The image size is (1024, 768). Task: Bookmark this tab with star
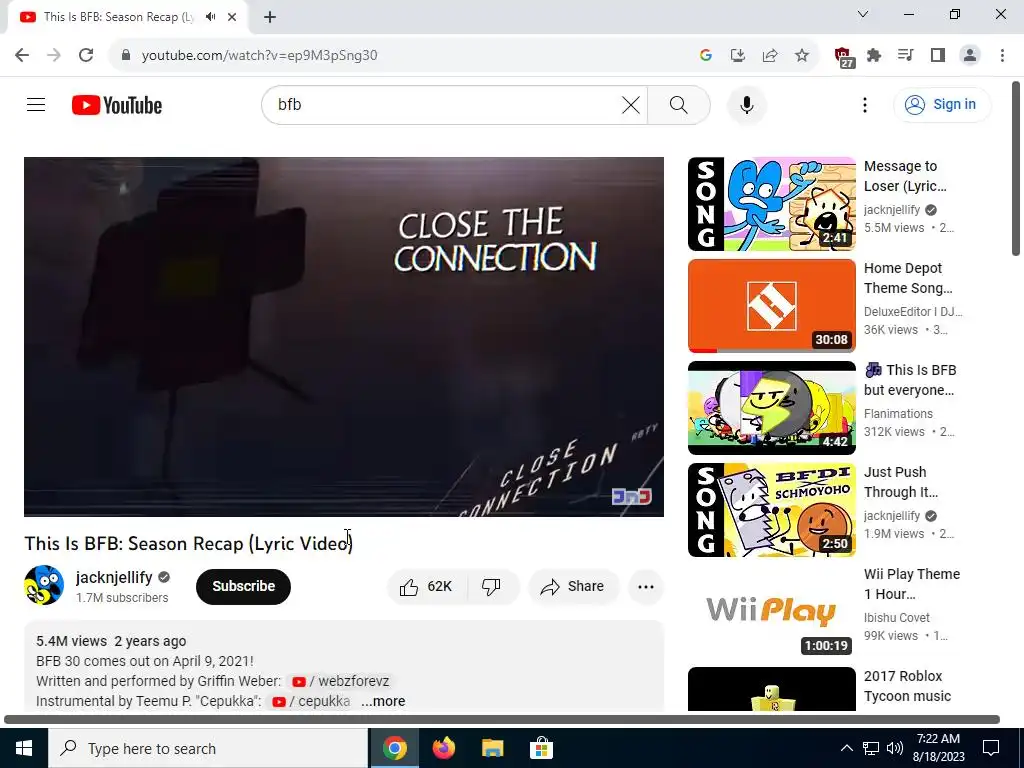801,56
